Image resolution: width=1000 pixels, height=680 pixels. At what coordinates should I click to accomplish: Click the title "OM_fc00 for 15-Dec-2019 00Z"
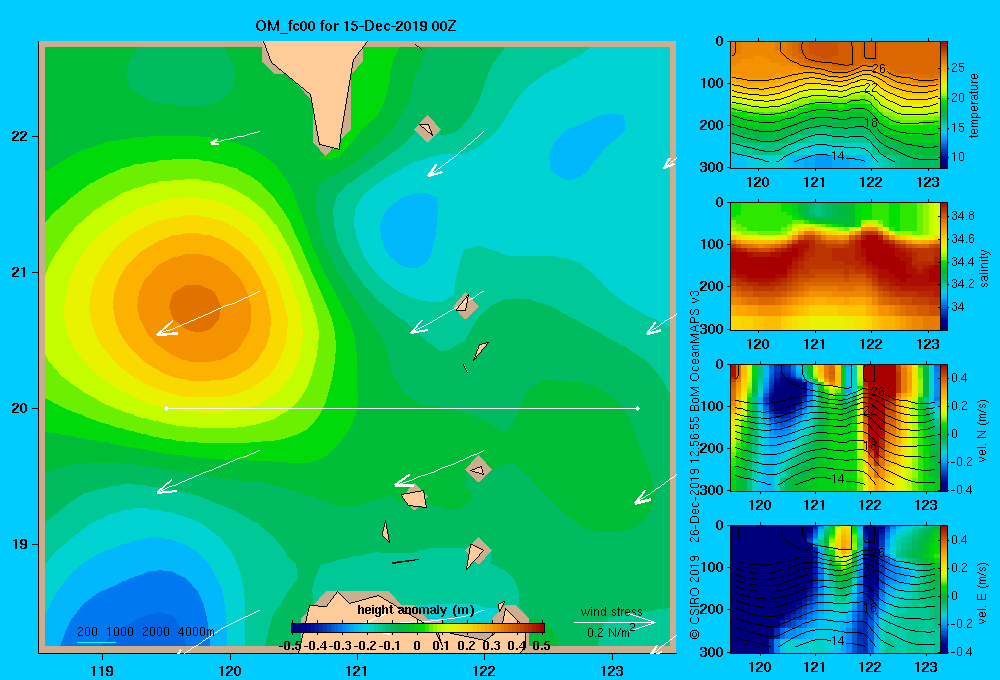tap(355, 26)
